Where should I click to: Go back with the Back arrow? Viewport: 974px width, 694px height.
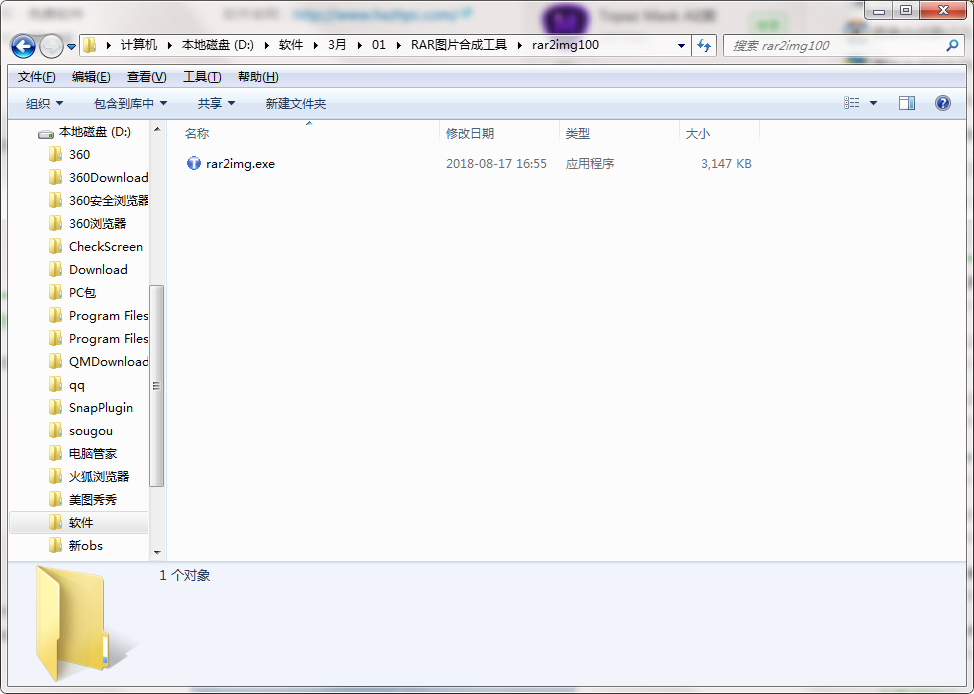click(x=24, y=46)
